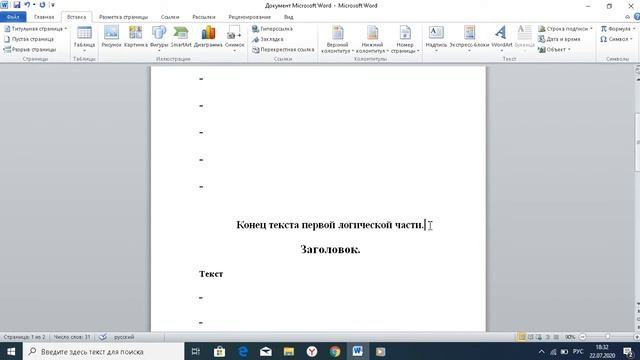Switch to the Рассылки tab
This screenshot has width=640, height=360.
(x=204, y=17)
